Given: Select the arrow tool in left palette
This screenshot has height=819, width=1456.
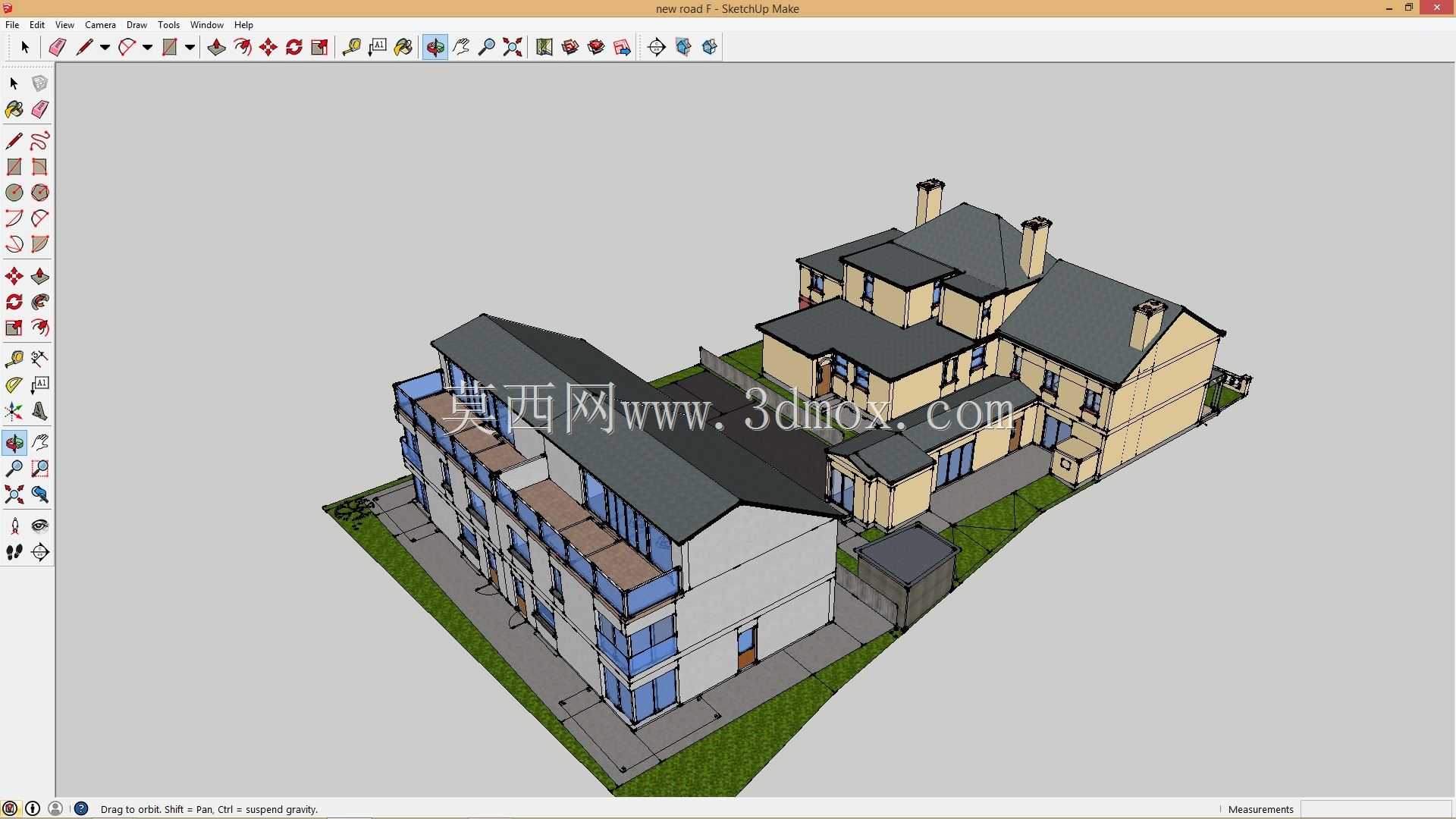Looking at the screenshot, I should (14, 83).
